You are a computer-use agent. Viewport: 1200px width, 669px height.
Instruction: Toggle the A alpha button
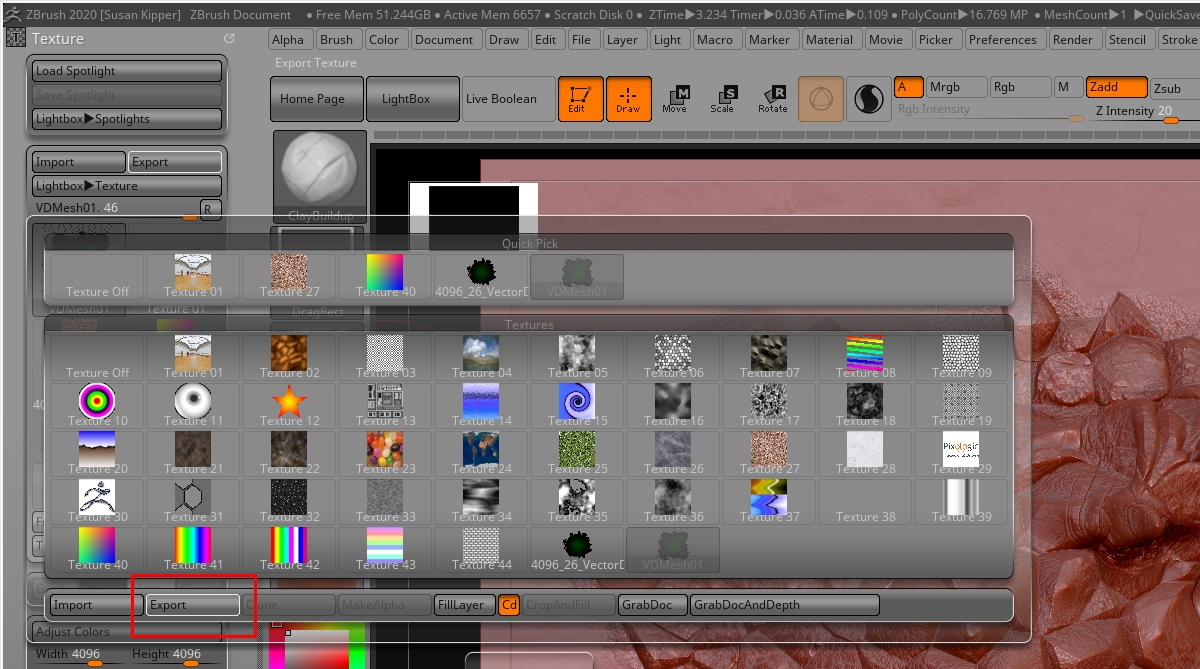(908, 87)
